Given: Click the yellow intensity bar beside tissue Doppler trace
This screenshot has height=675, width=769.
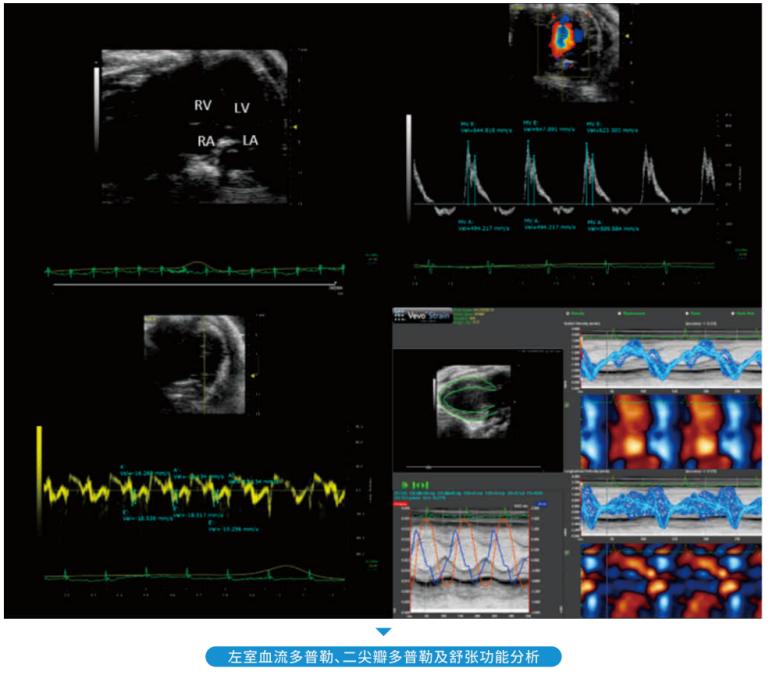Looking at the screenshot, I should point(40,466).
